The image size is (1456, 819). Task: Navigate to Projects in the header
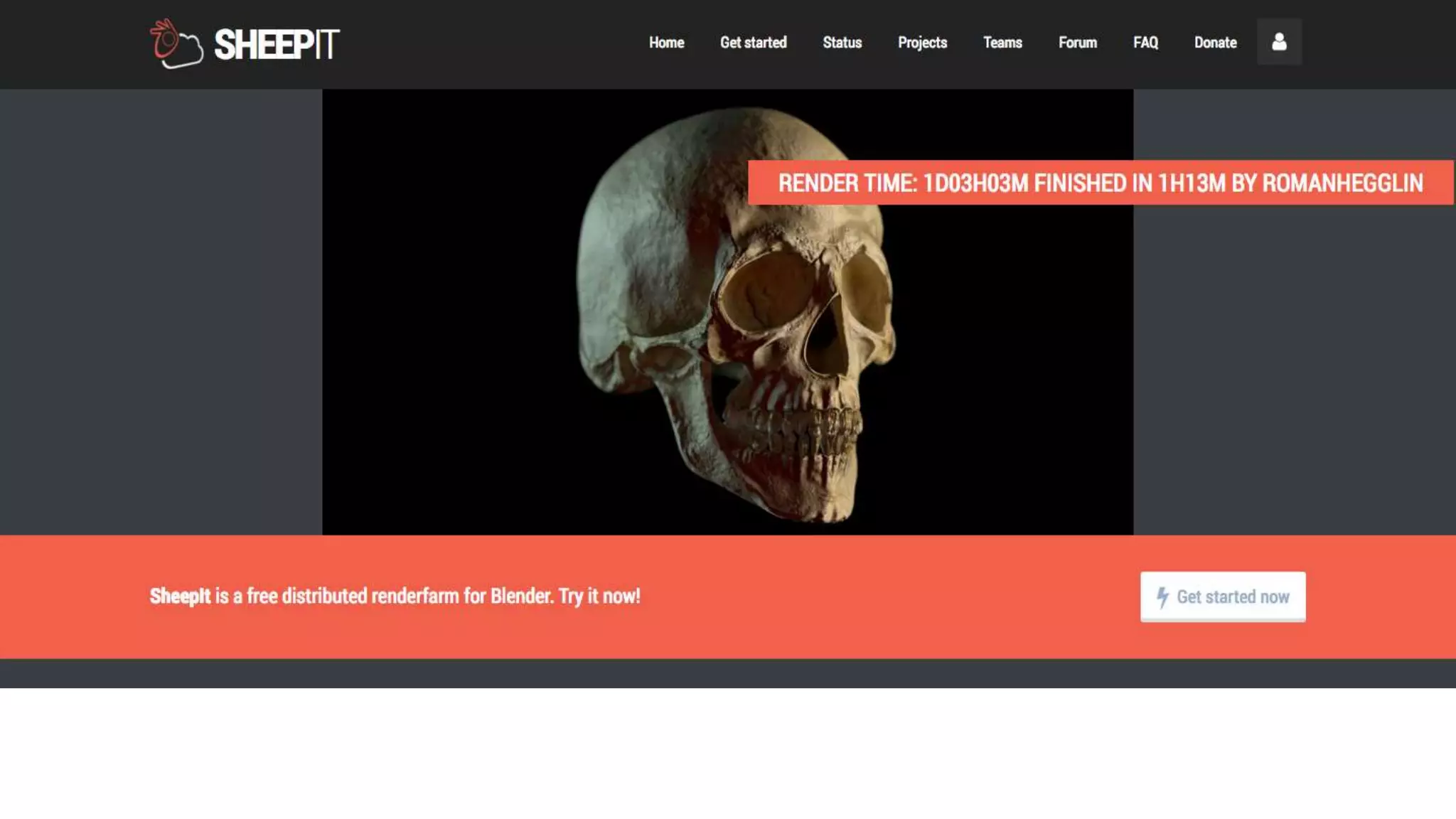pyautogui.click(x=922, y=43)
